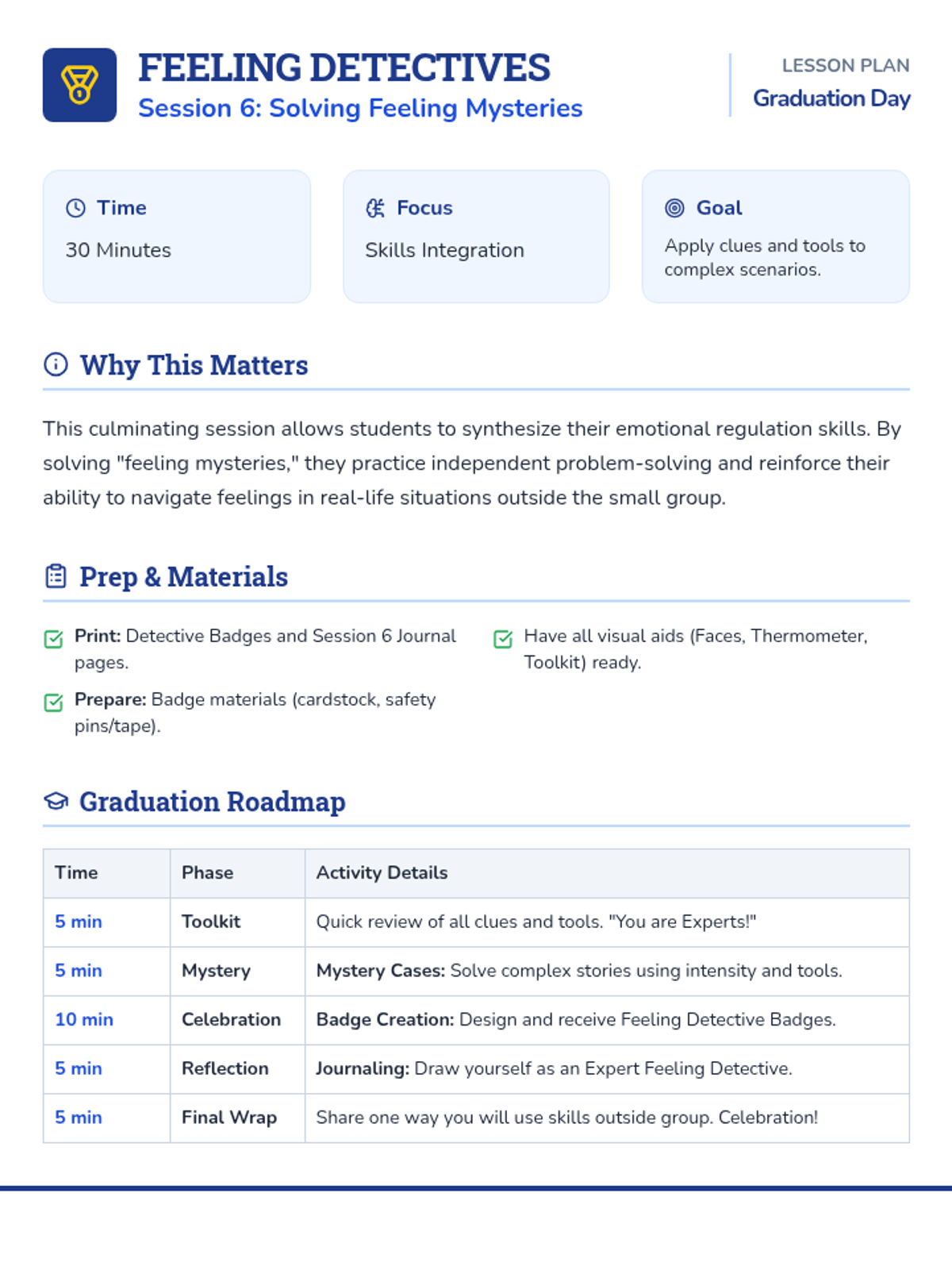Viewport: 952px width, 1270px height.
Task: Click the 30 Minutes time card
Action: click(177, 236)
